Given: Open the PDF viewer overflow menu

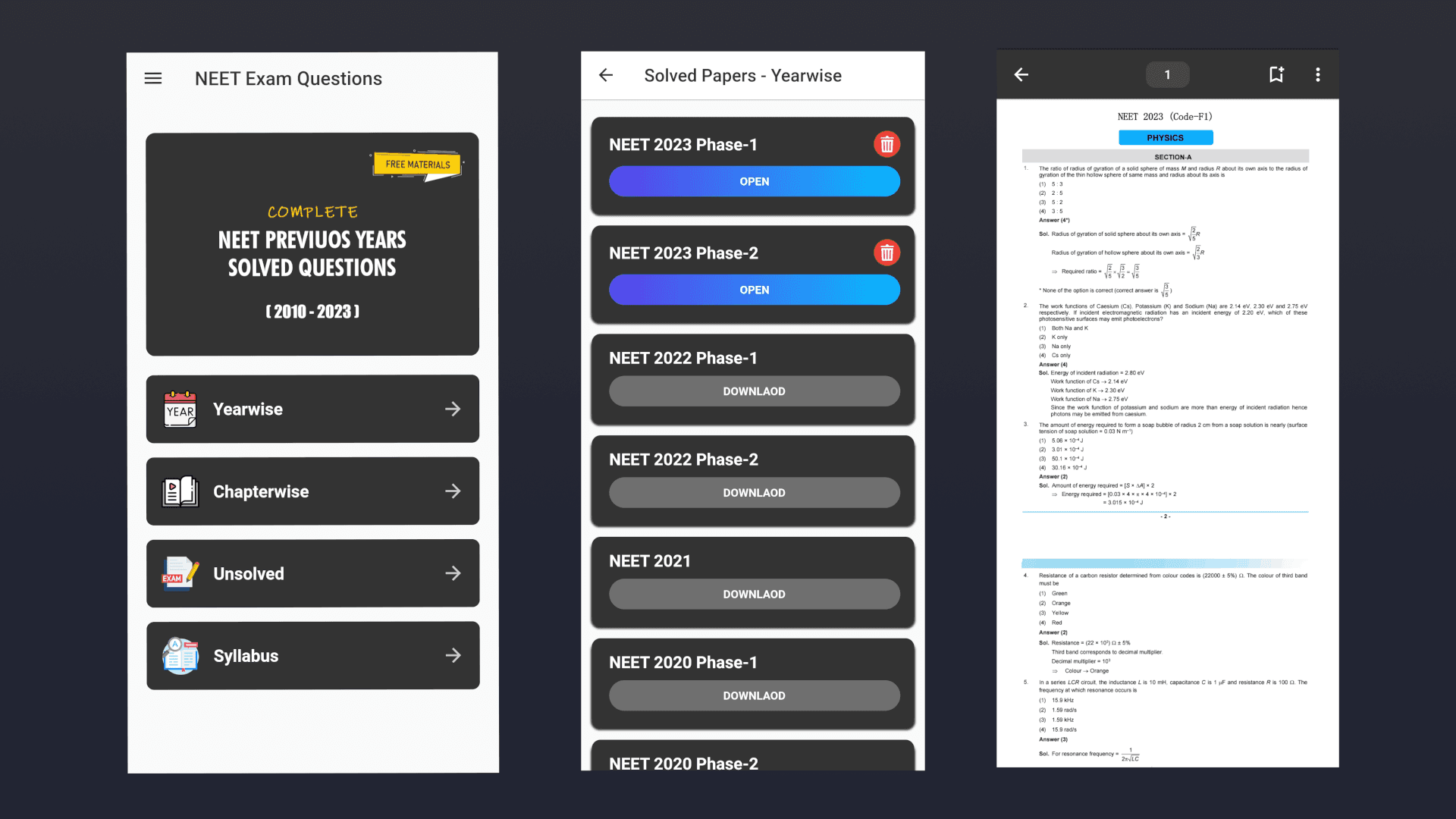Looking at the screenshot, I should (1318, 74).
